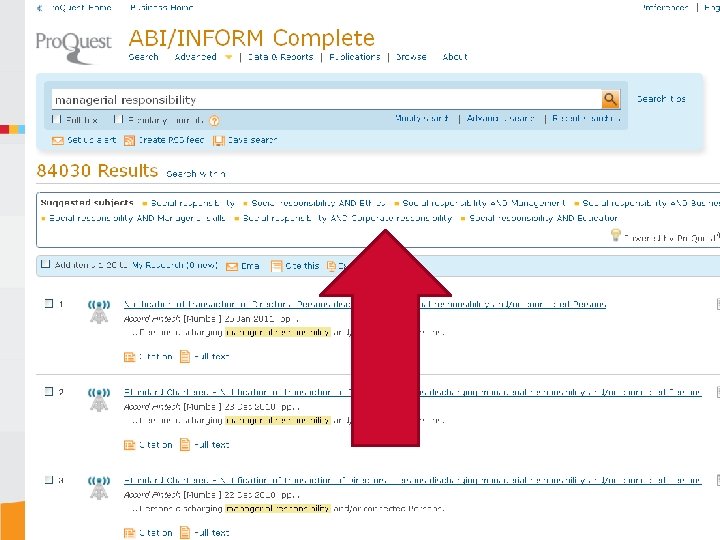The width and height of the screenshot is (720, 540).
Task: Click the orange magnifier search button
Action: tap(611, 99)
